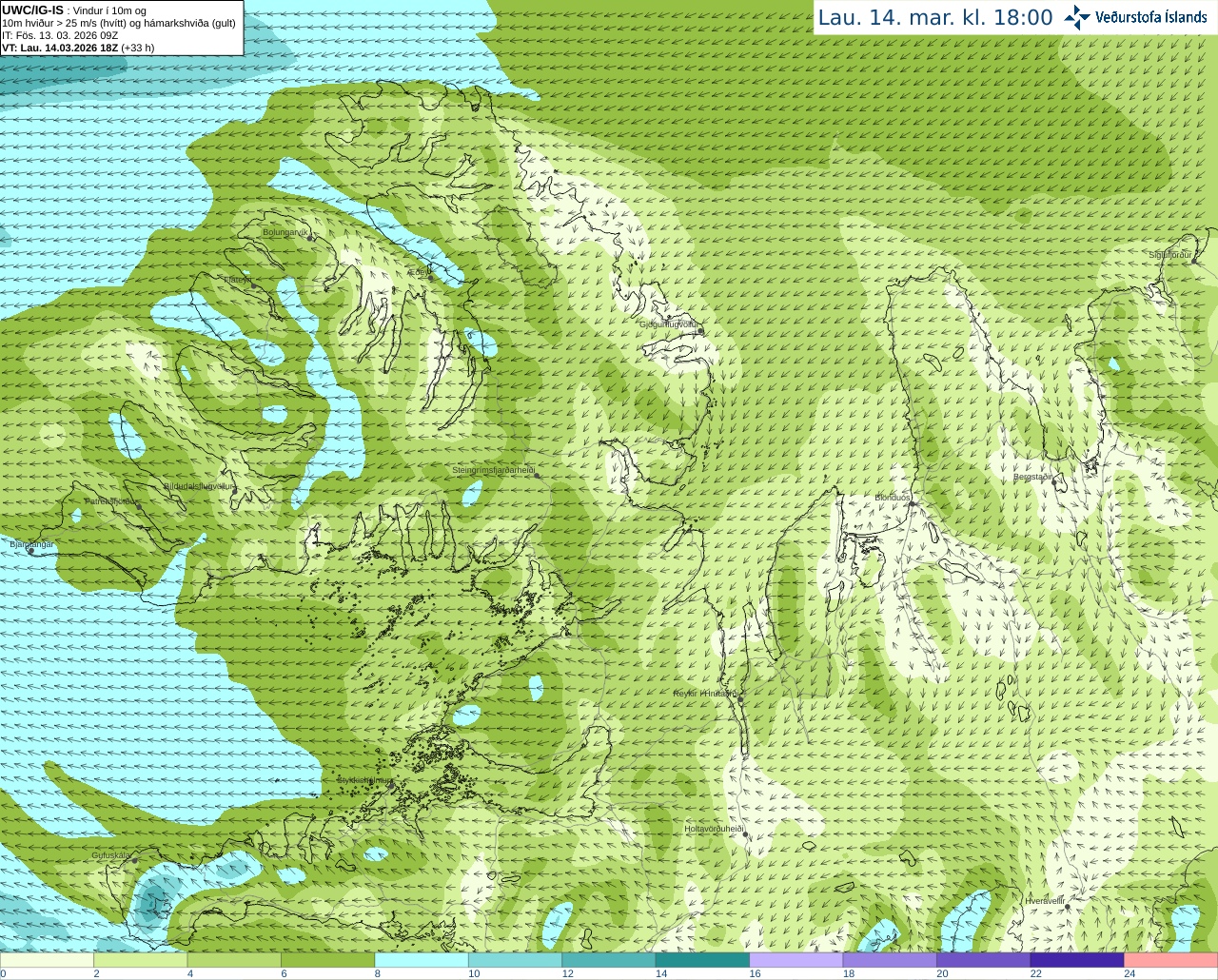Click the 'Vindur í 10m og' text
This screenshot has width=1218, height=980.
[110, 10]
